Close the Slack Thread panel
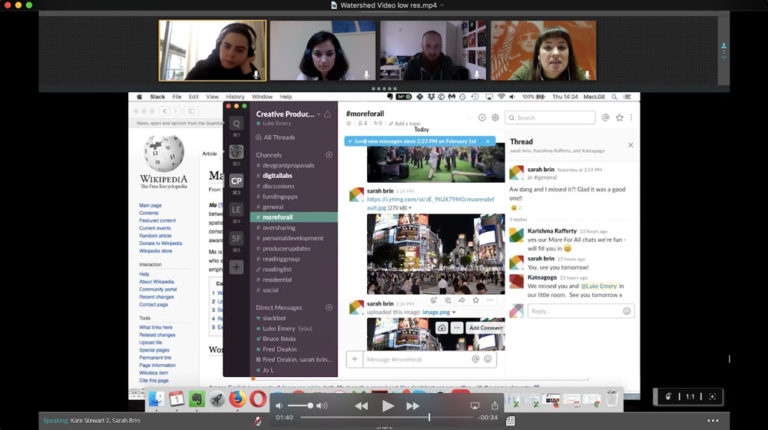 click(x=630, y=145)
